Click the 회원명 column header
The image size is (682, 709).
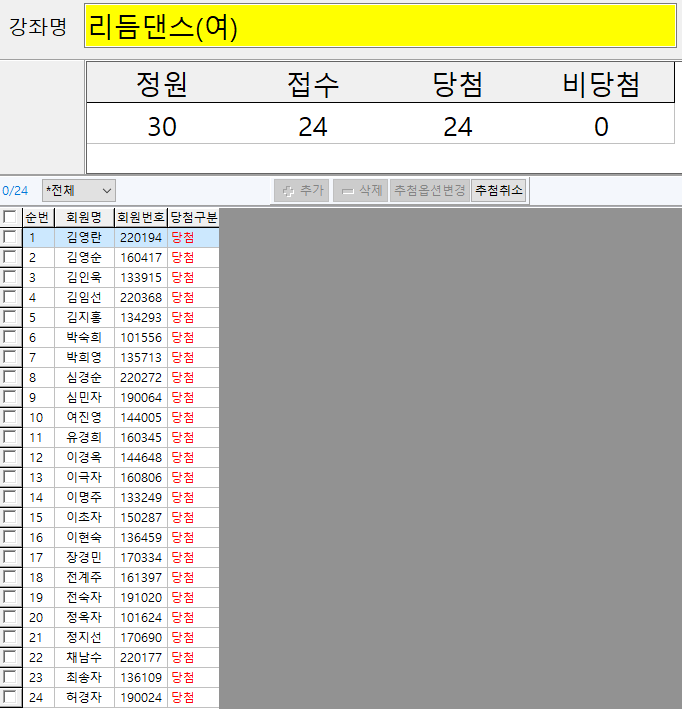tap(84, 217)
